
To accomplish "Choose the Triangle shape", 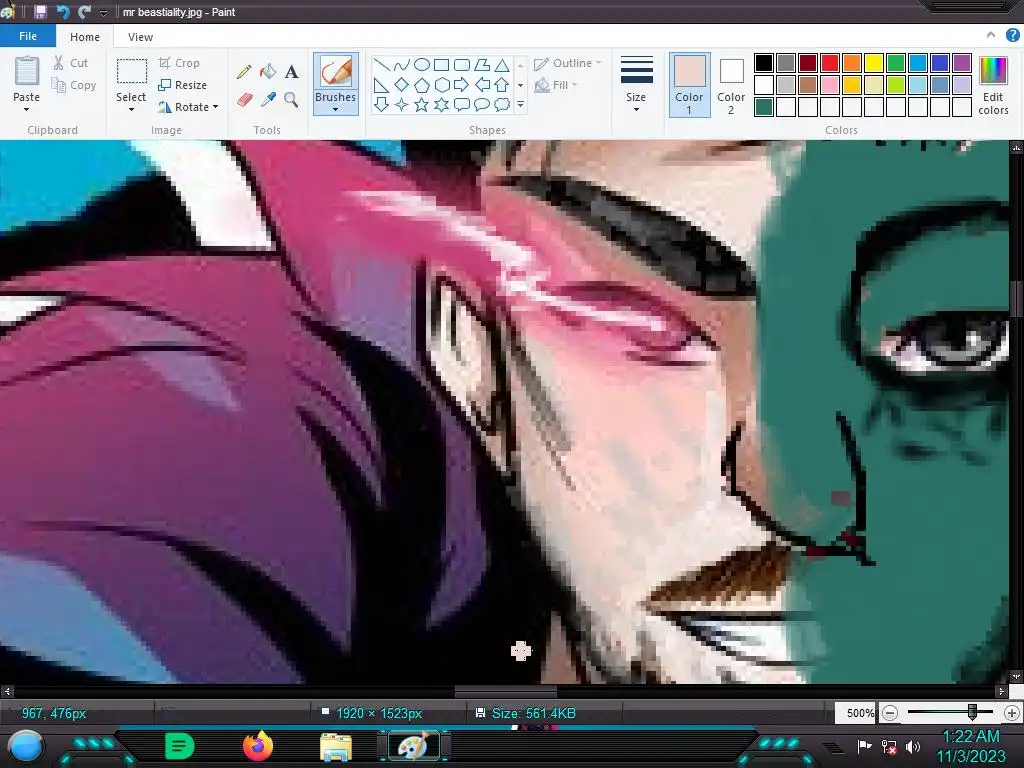I will tap(502, 65).
